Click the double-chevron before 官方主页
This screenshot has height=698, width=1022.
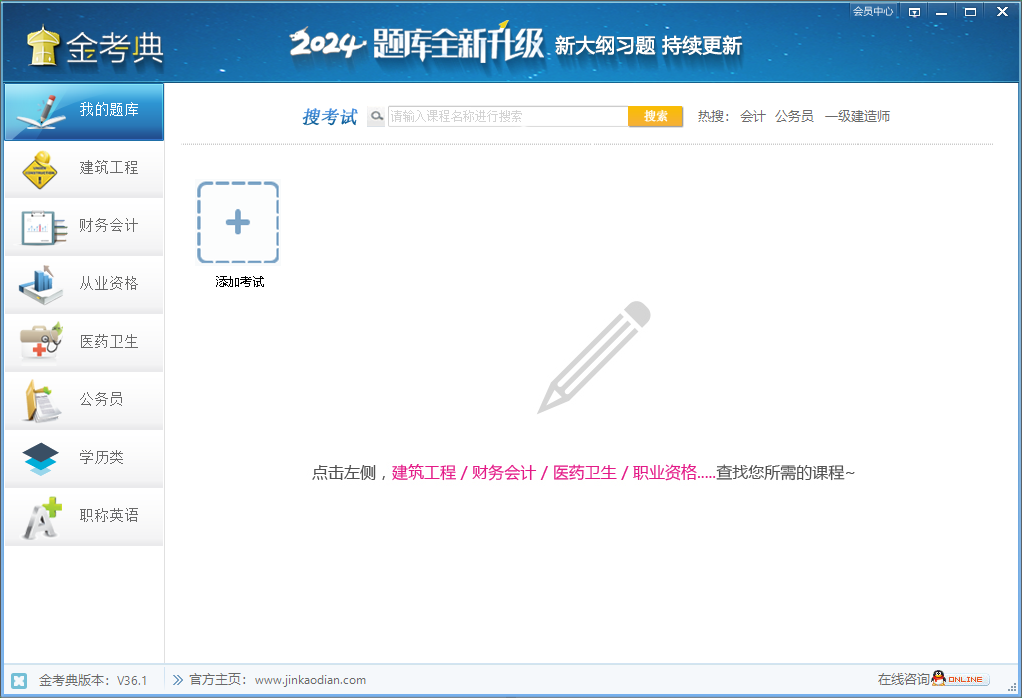tap(177, 679)
